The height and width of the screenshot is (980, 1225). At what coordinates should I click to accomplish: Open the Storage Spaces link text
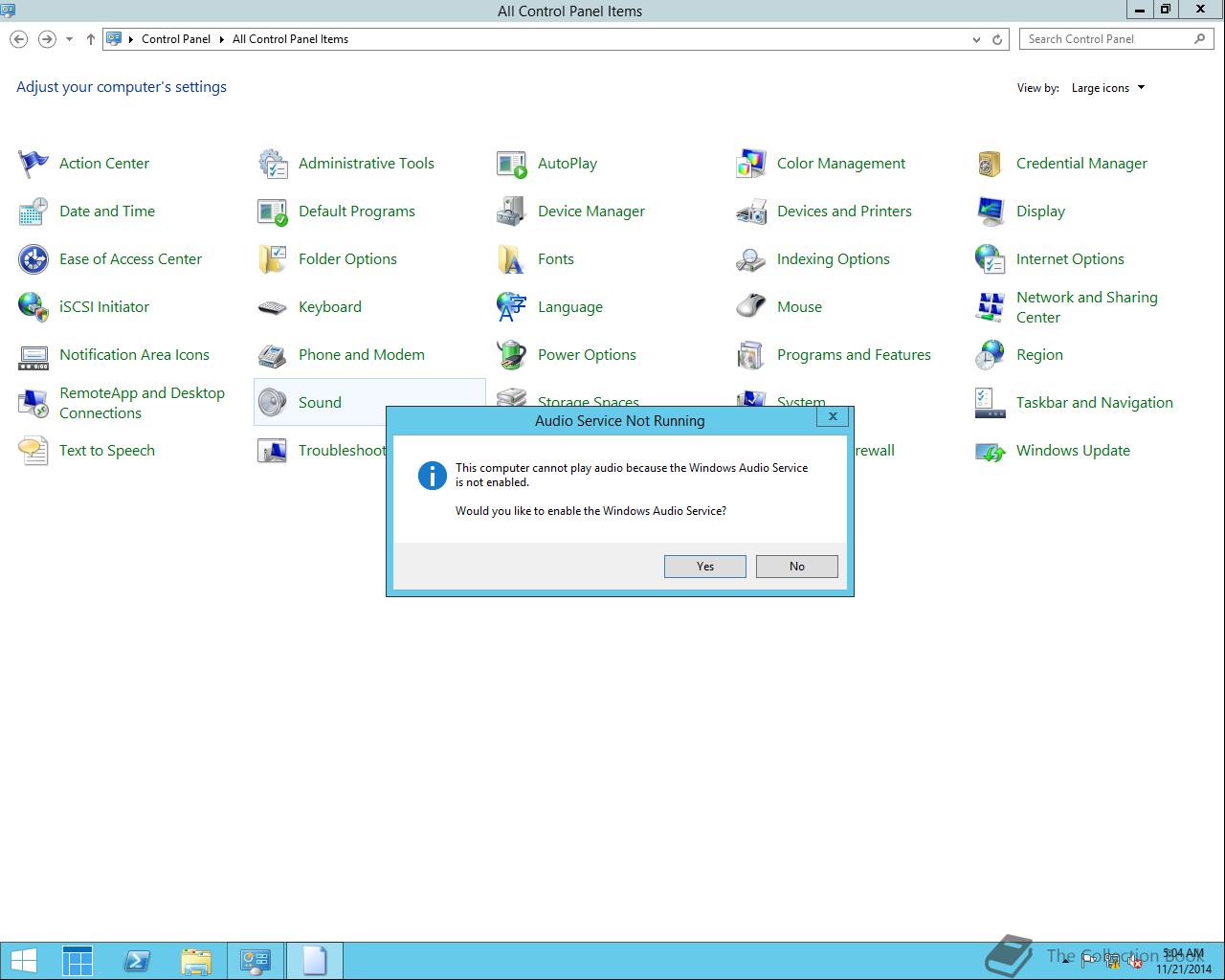[589, 402]
